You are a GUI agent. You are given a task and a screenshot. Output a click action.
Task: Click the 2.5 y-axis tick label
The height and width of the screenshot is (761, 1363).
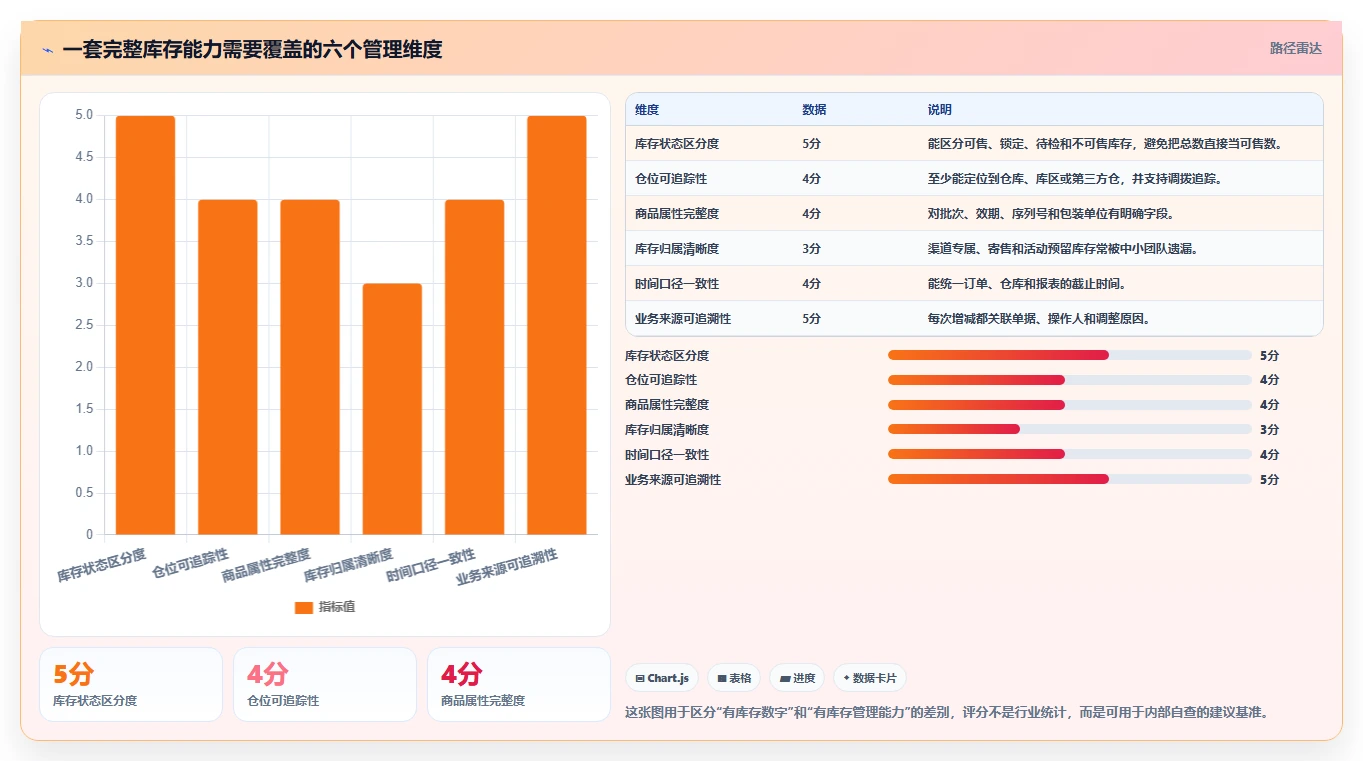[84, 325]
